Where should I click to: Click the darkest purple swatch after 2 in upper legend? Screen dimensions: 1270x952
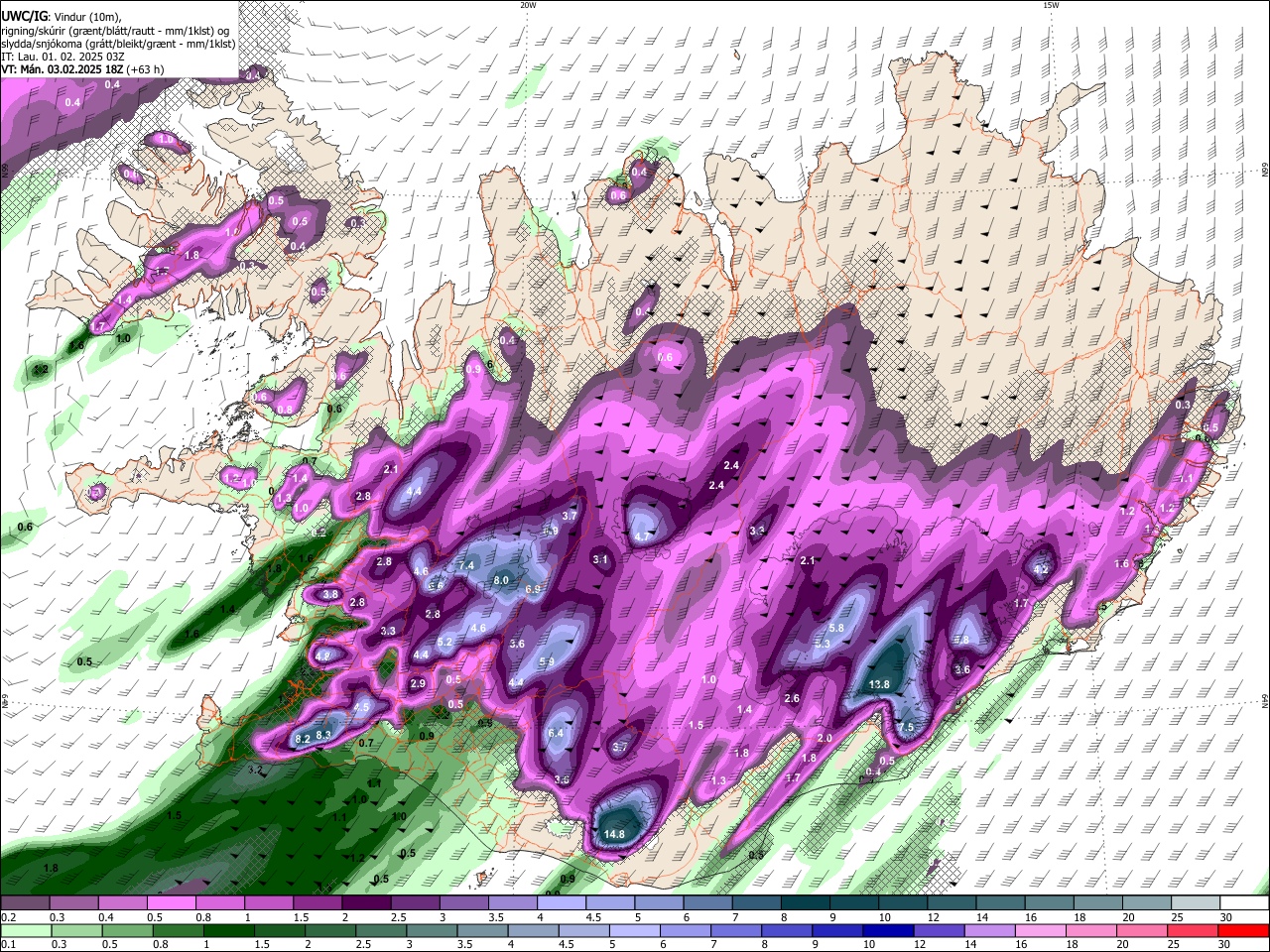click(366, 903)
